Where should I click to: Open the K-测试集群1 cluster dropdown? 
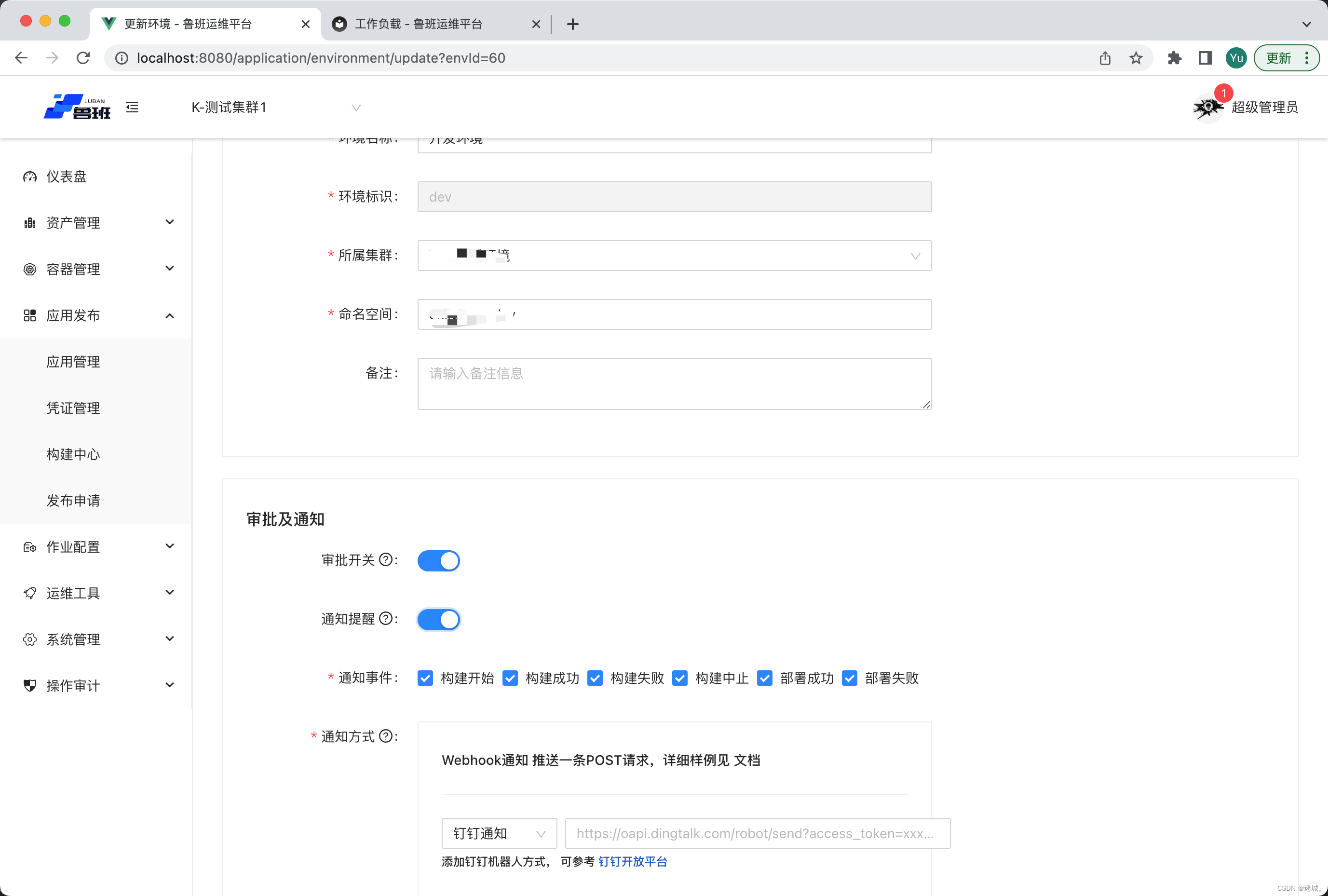click(275, 108)
